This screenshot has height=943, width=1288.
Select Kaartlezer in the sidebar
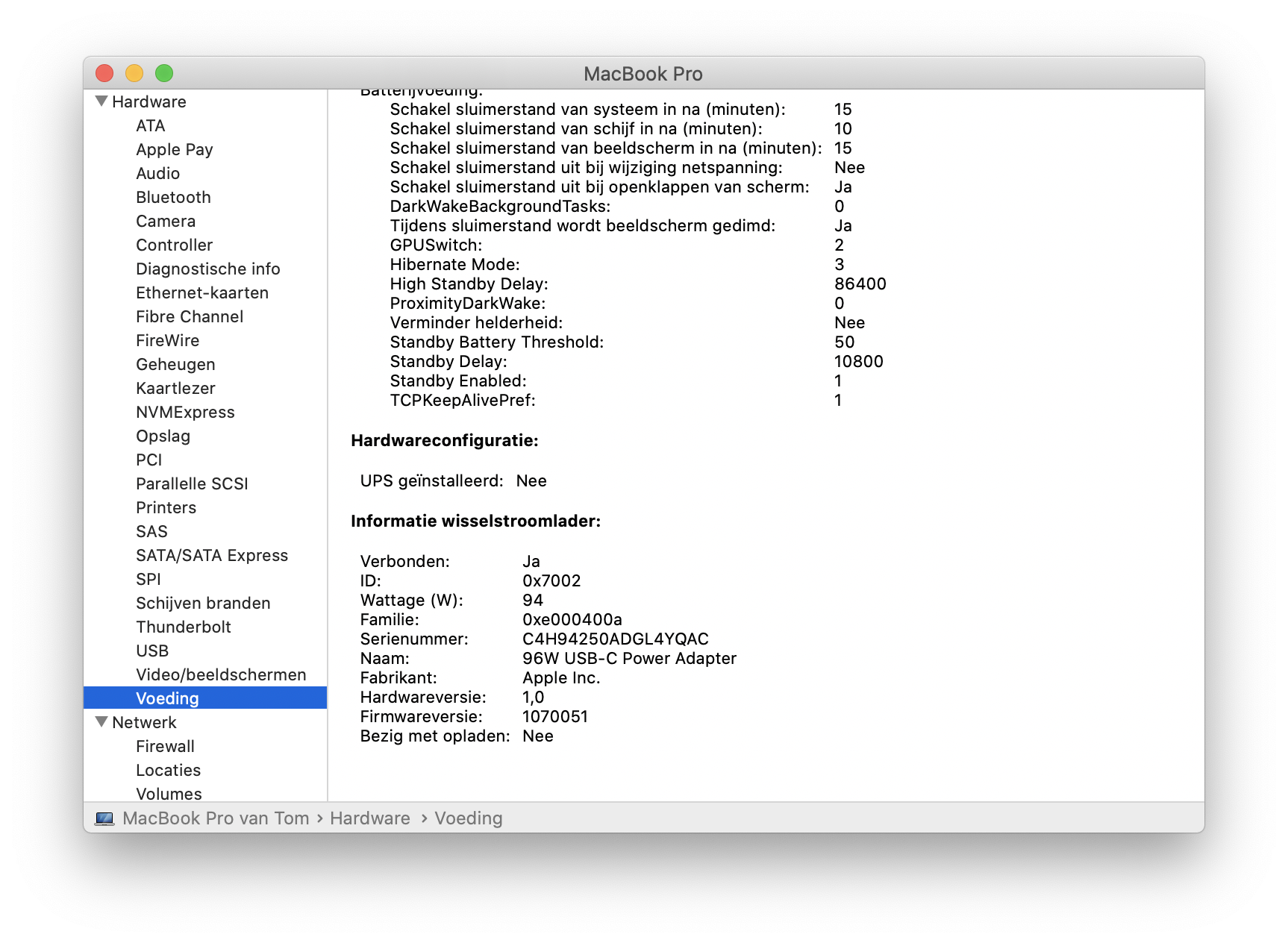(x=175, y=388)
